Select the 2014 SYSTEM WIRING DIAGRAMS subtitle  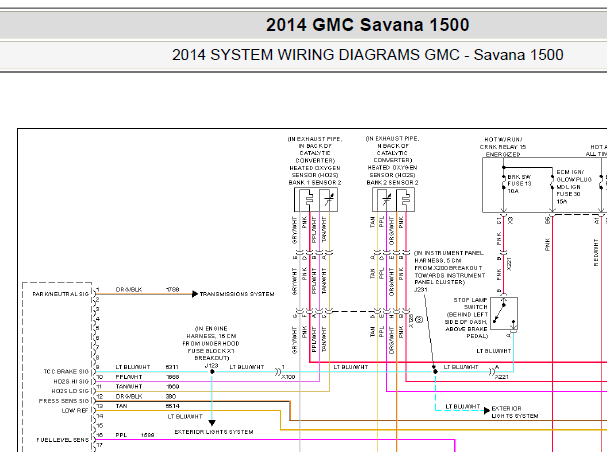tap(367, 55)
